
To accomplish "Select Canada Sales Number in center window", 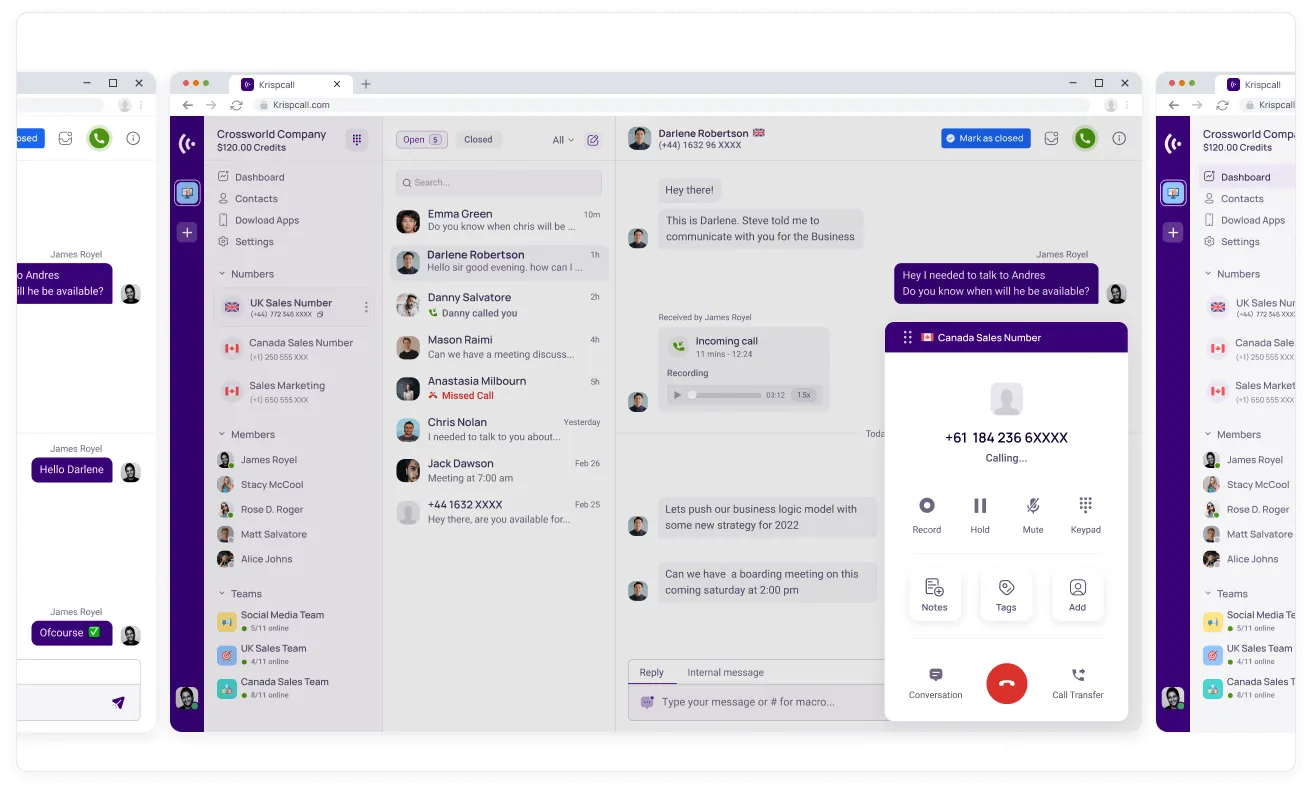I will (x=293, y=349).
